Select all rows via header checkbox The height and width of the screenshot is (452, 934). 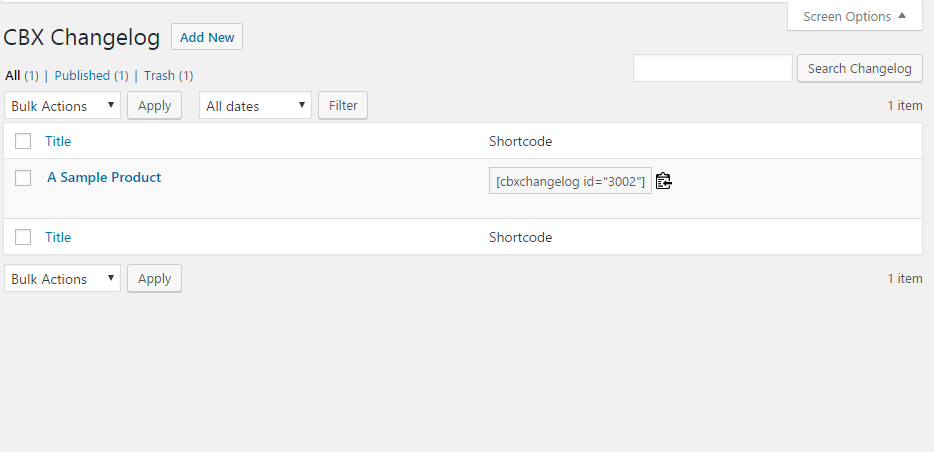coord(23,141)
